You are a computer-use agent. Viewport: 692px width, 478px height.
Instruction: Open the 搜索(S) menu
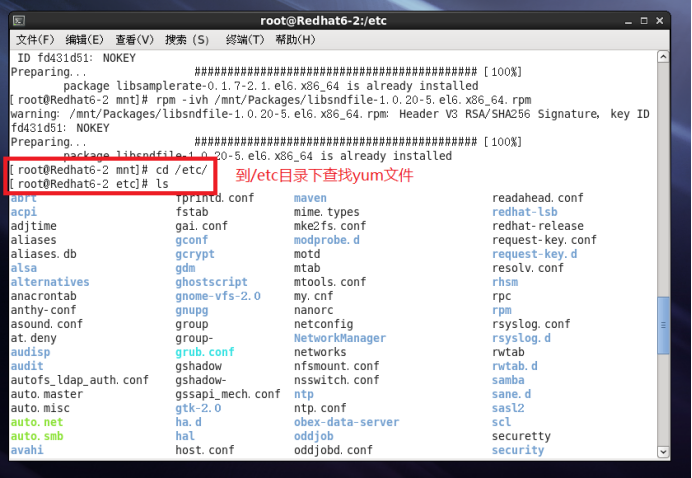point(187,40)
